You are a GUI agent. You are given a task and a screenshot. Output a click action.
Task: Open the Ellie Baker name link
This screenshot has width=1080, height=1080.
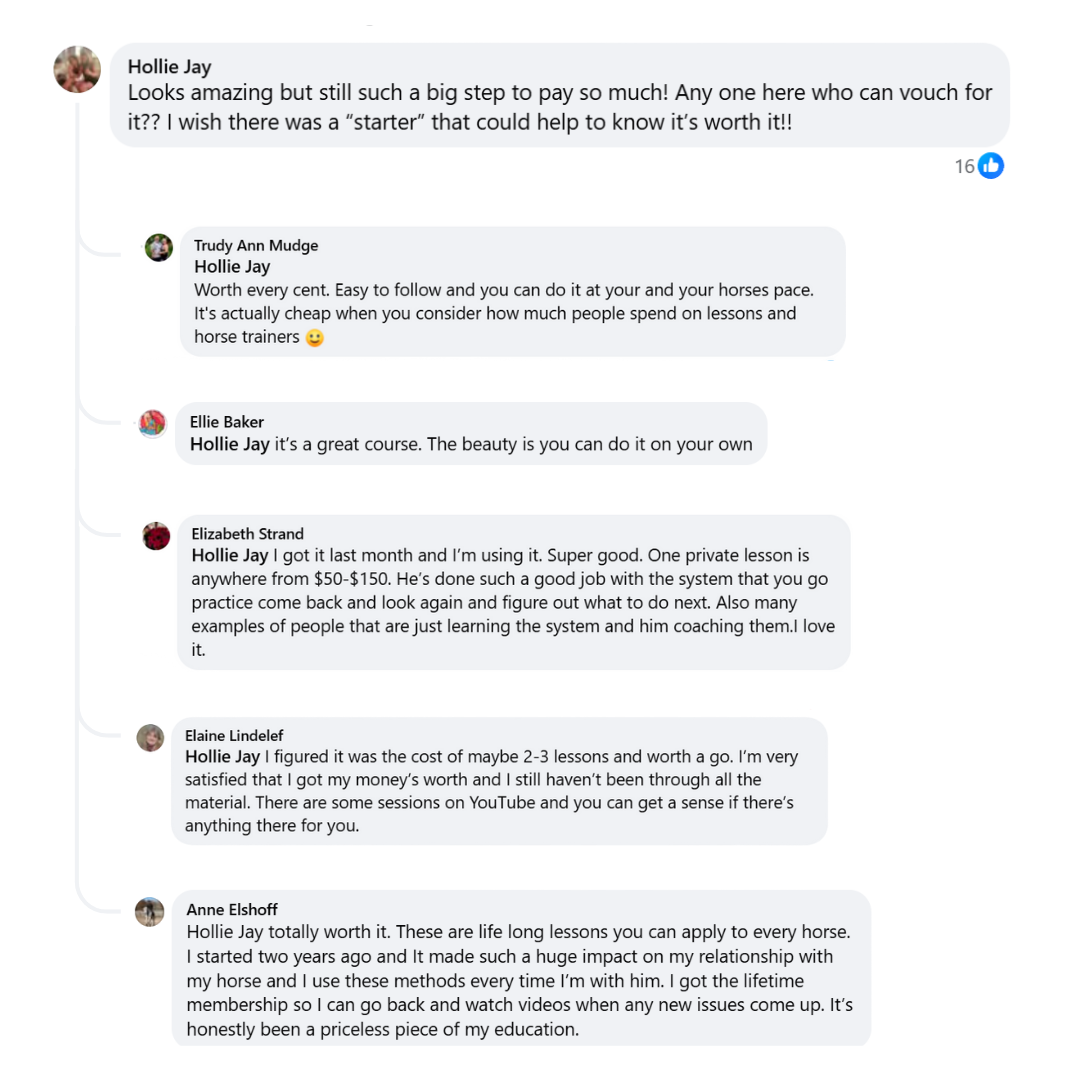tap(227, 422)
